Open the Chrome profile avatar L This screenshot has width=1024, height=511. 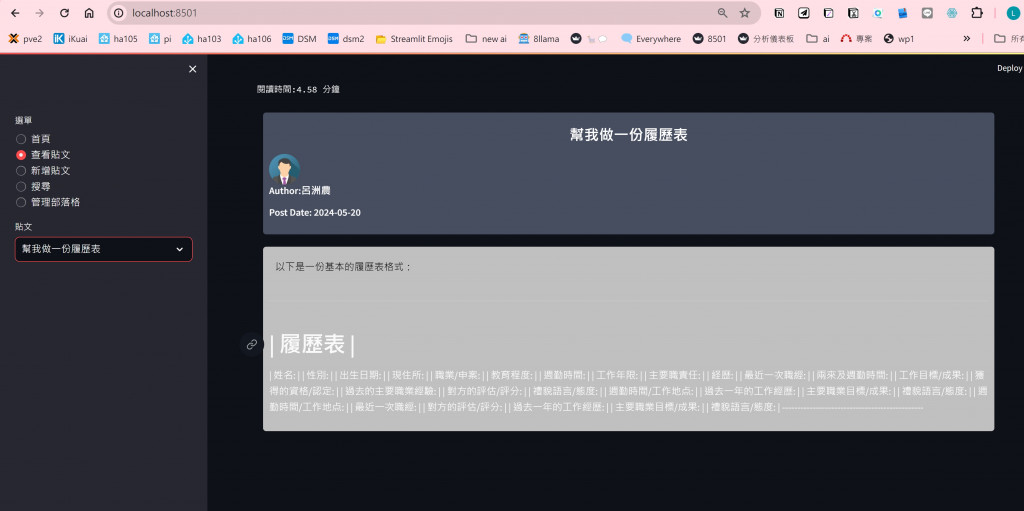(1012, 13)
